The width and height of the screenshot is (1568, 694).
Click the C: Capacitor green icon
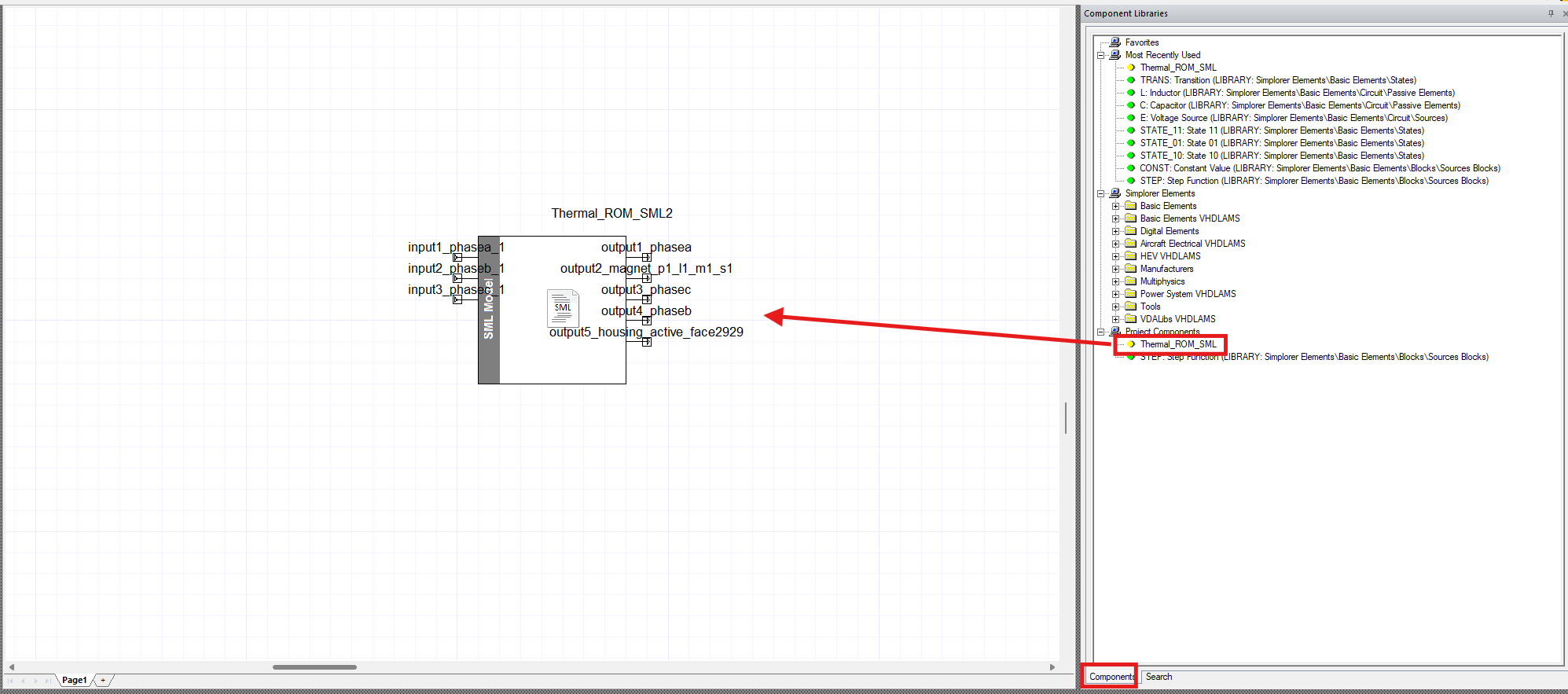tap(1131, 105)
